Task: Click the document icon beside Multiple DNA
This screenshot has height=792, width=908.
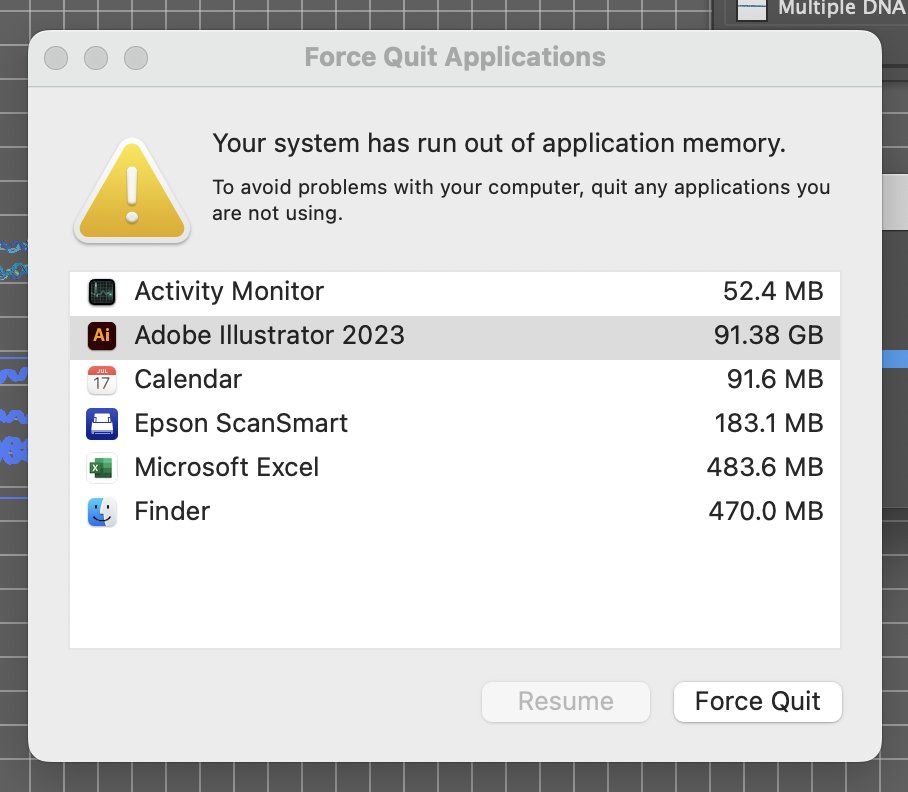Action: click(x=752, y=9)
